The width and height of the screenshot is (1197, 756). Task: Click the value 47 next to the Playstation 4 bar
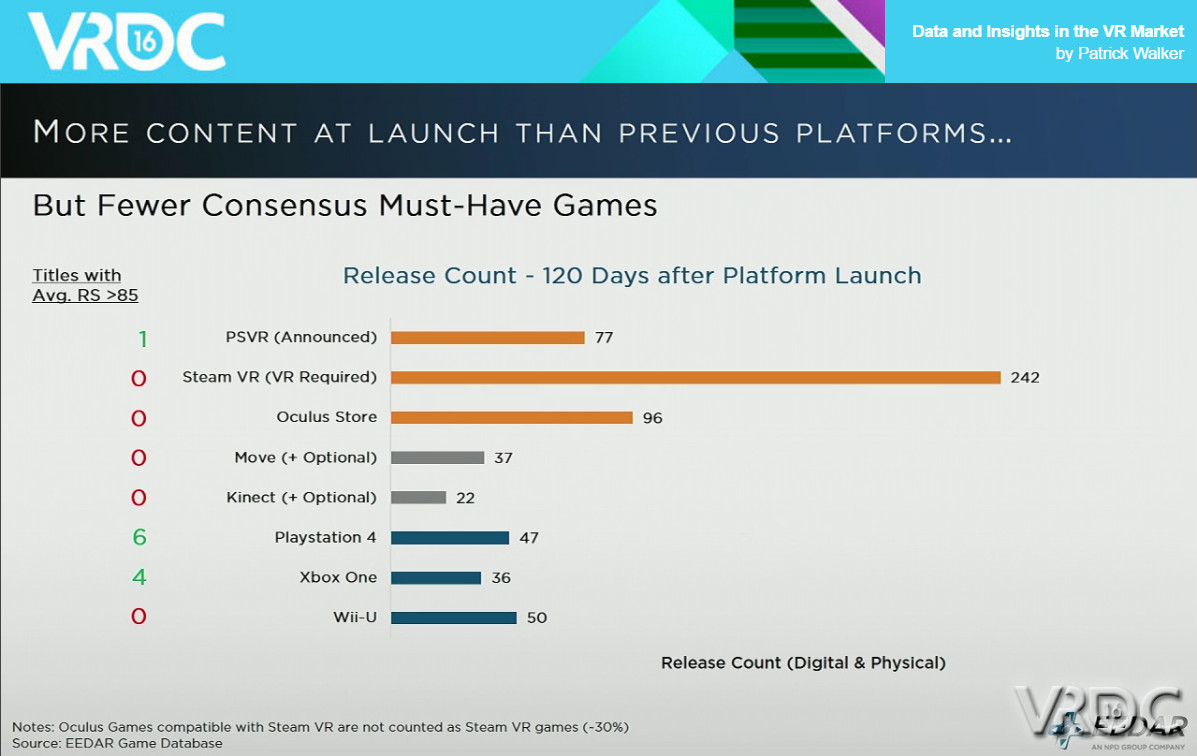click(529, 538)
